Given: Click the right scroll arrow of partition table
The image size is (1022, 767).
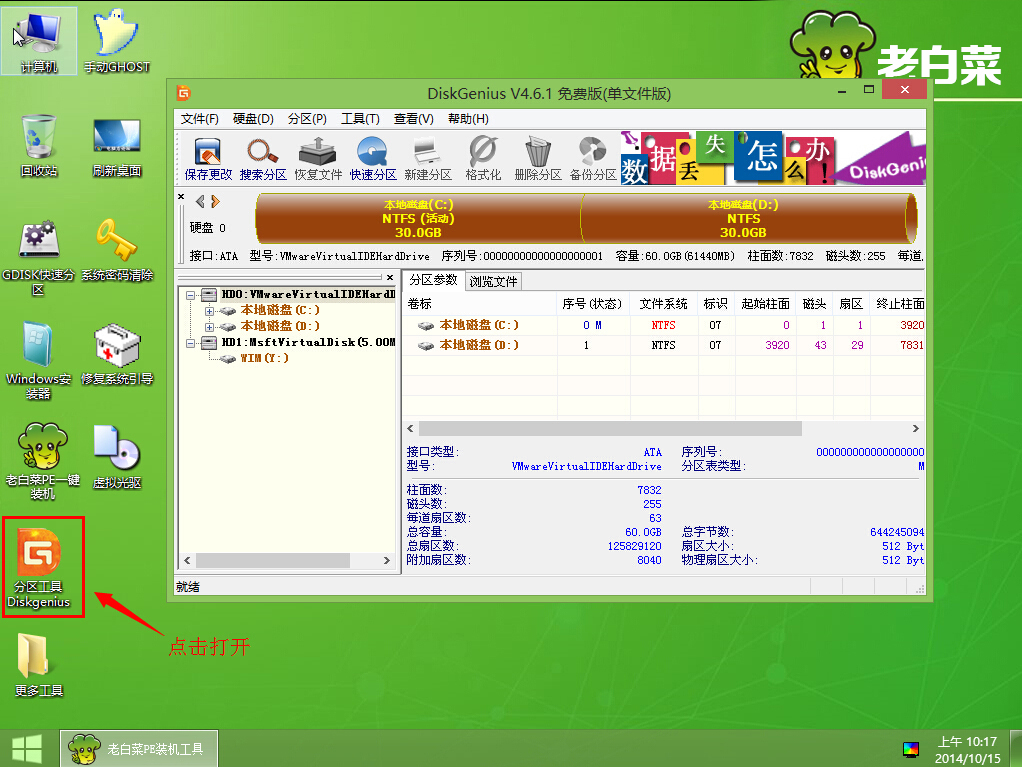Looking at the screenshot, I should tap(916, 428).
